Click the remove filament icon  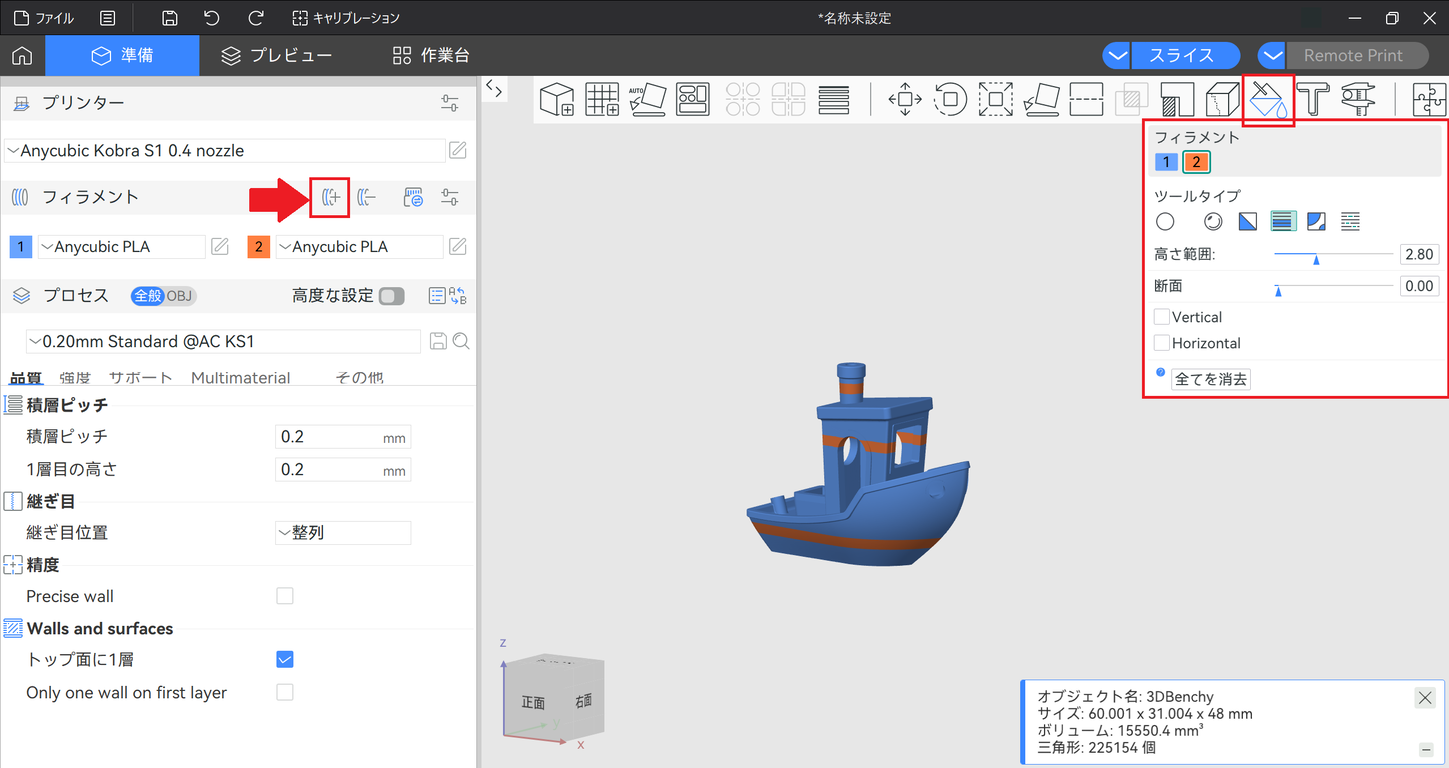point(367,197)
